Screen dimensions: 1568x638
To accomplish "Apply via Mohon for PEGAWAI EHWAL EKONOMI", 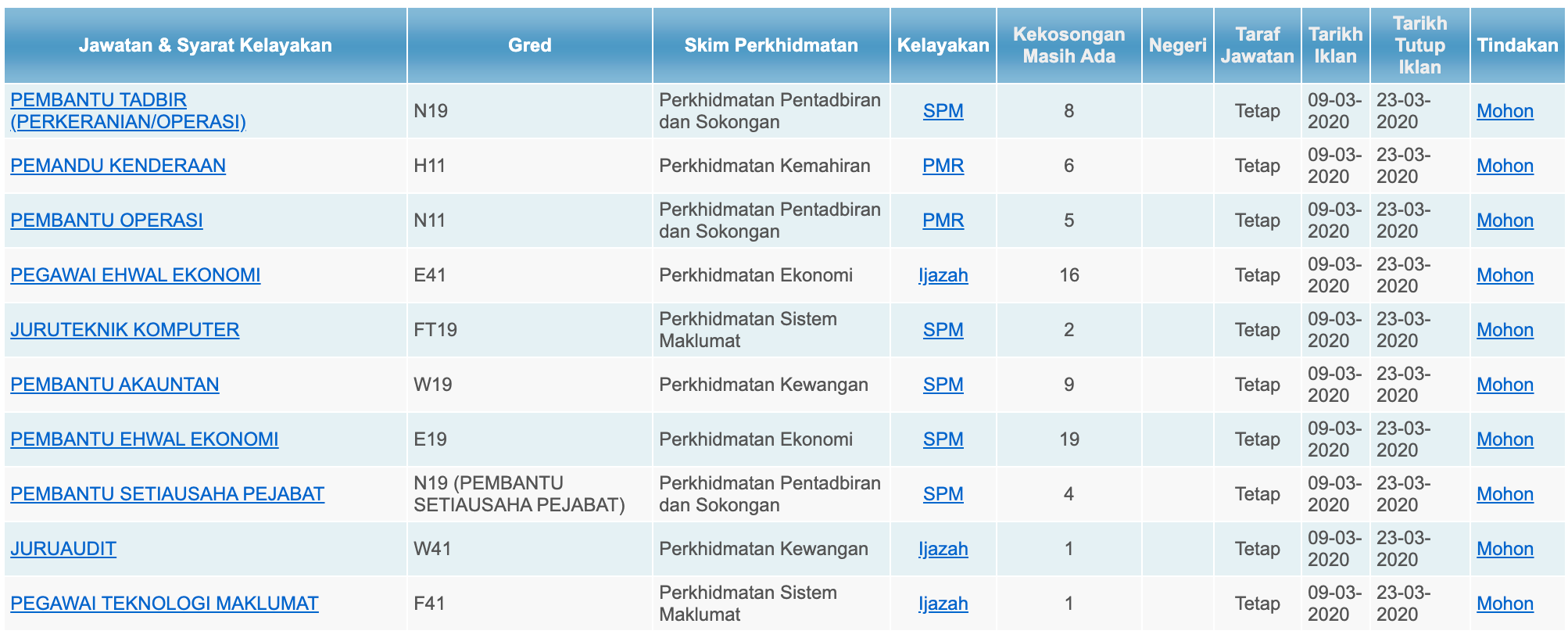I will pos(1505,275).
